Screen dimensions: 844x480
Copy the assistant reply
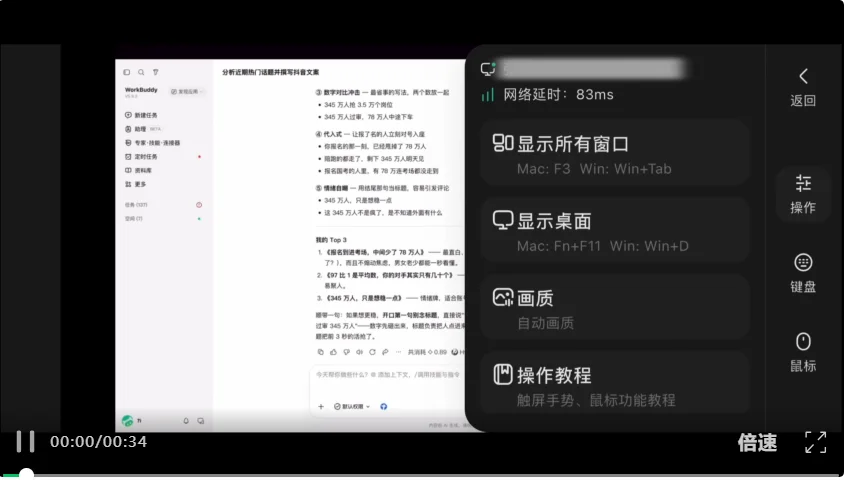point(321,352)
